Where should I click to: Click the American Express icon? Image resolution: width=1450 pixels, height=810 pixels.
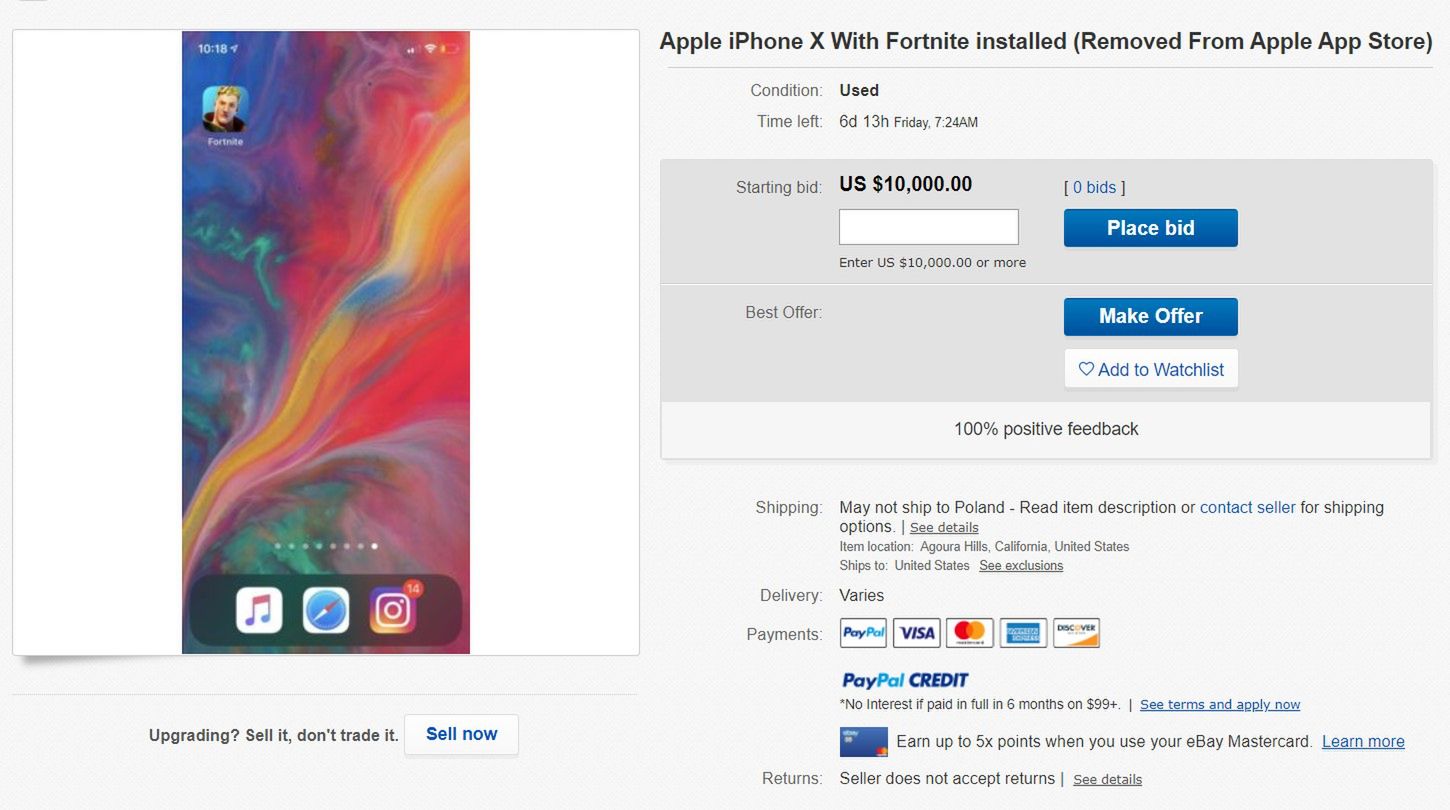[x=1023, y=633]
